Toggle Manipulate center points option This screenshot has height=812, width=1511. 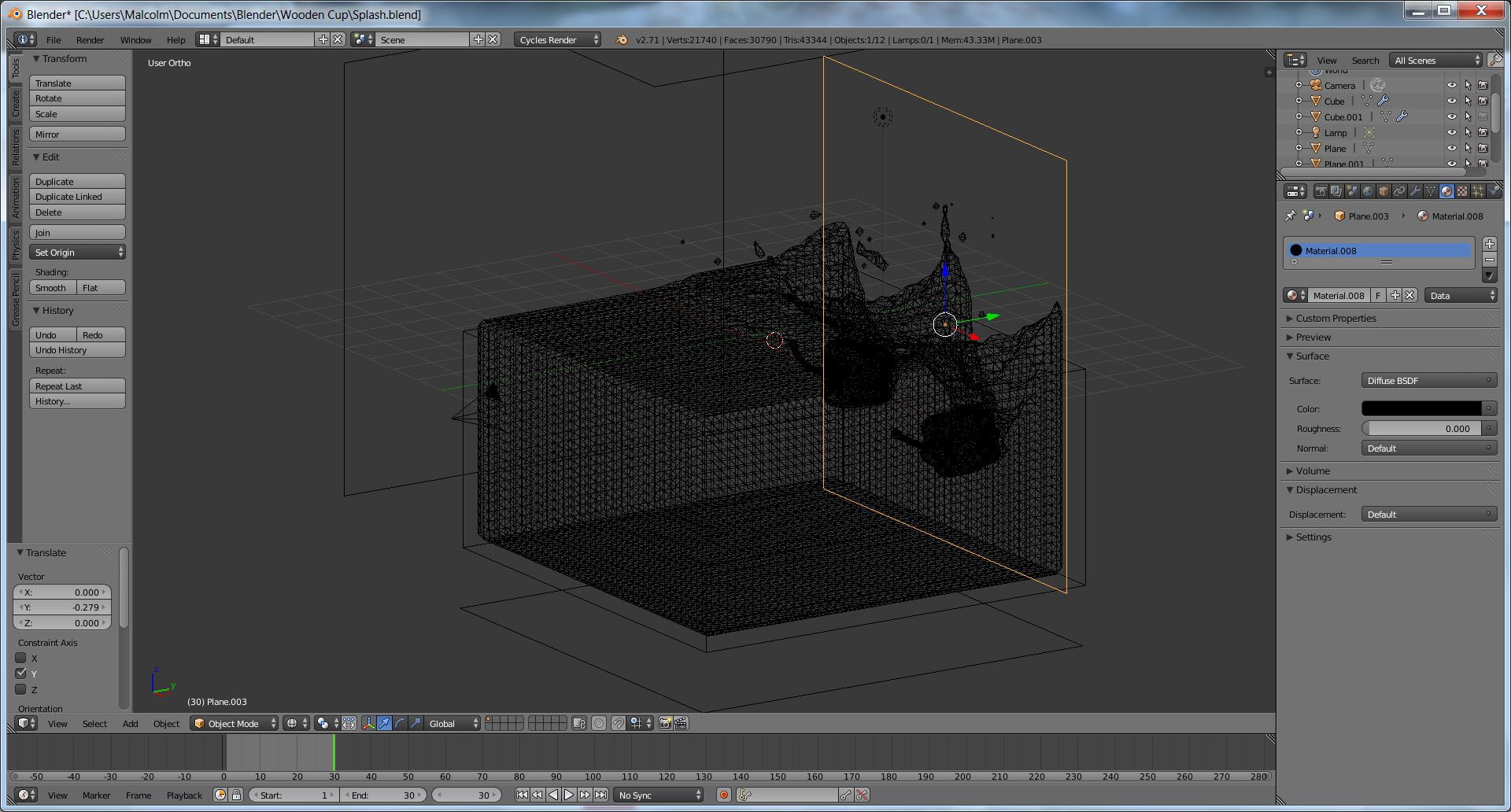click(349, 723)
